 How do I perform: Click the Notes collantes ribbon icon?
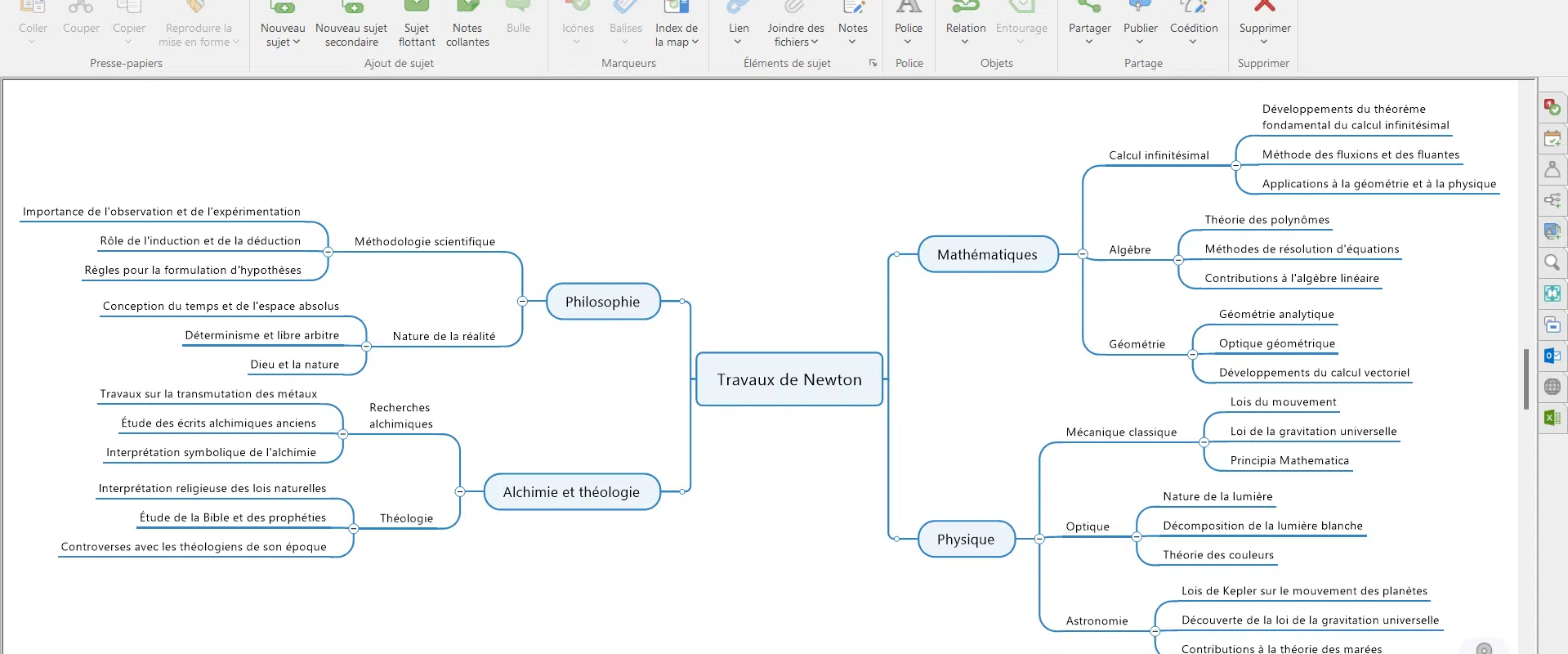(x=467, y=8)
